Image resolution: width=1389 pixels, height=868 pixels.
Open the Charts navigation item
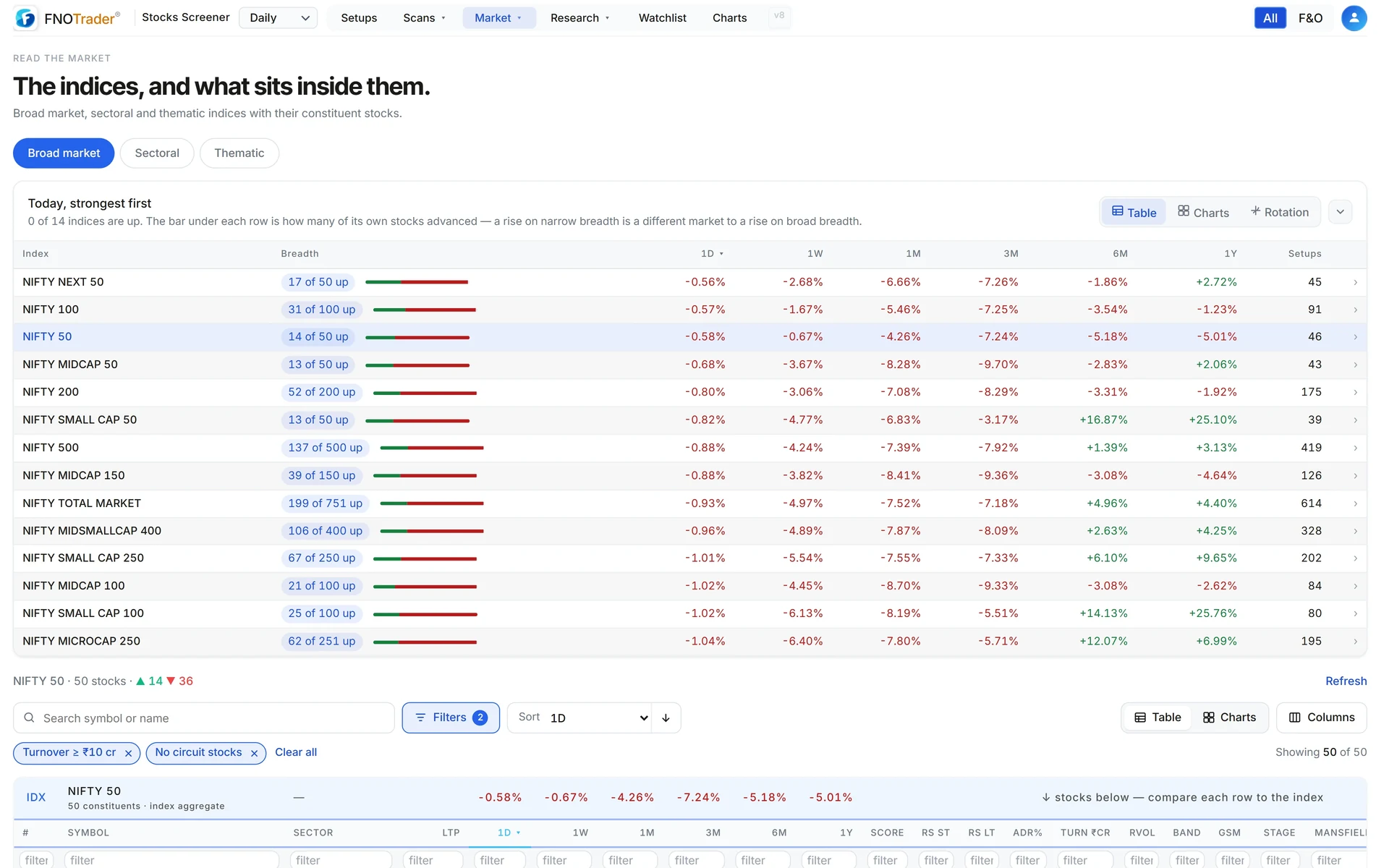click(x=729, y=18)
